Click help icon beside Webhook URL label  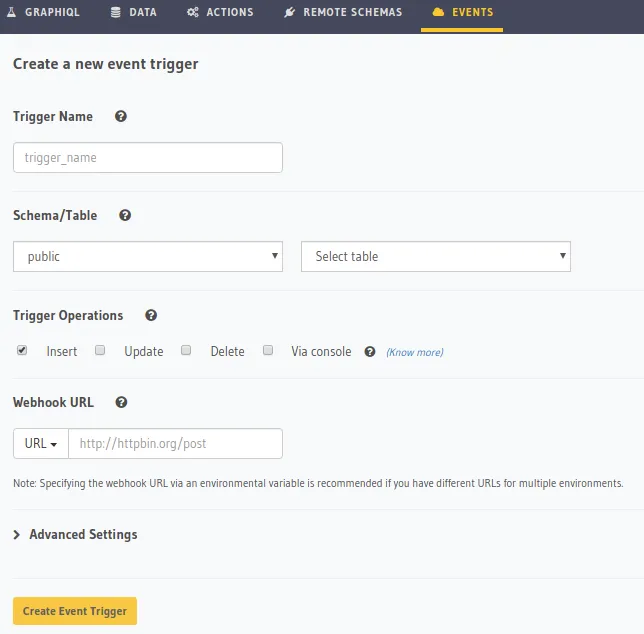click(121, 403)
